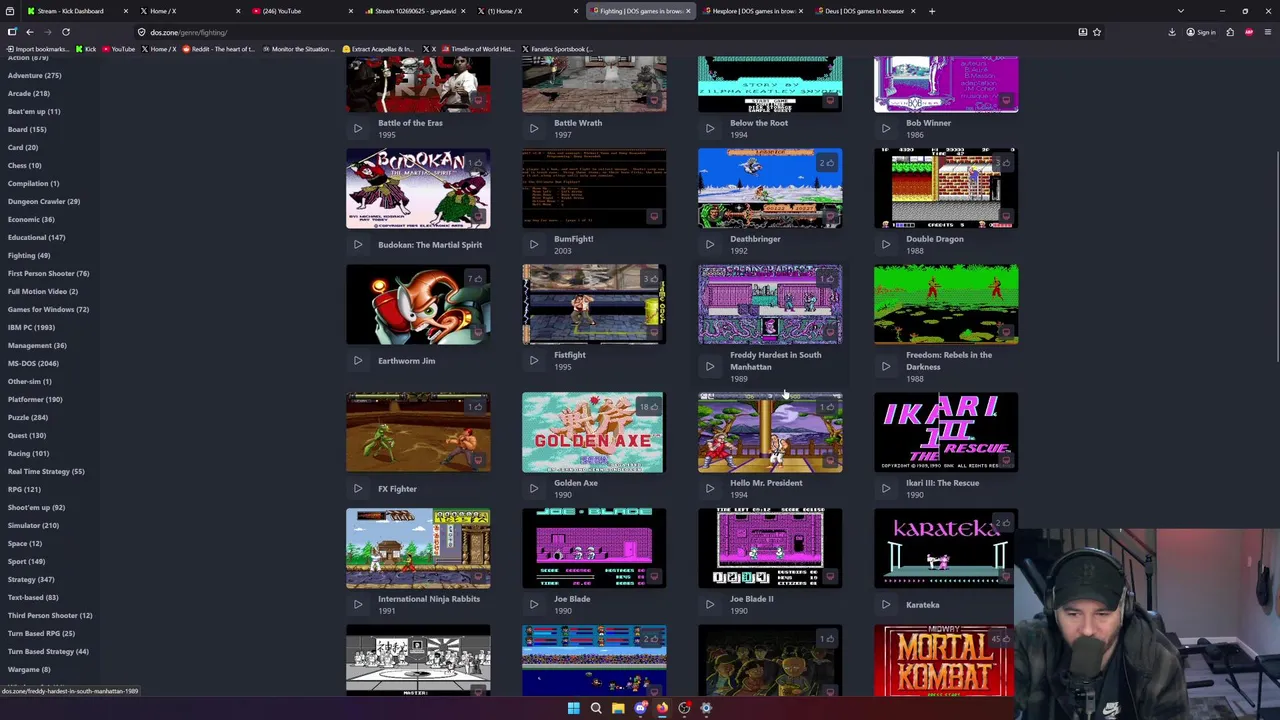Open Reddit bookmark in bookmarks bar

(x=219, y=49)
